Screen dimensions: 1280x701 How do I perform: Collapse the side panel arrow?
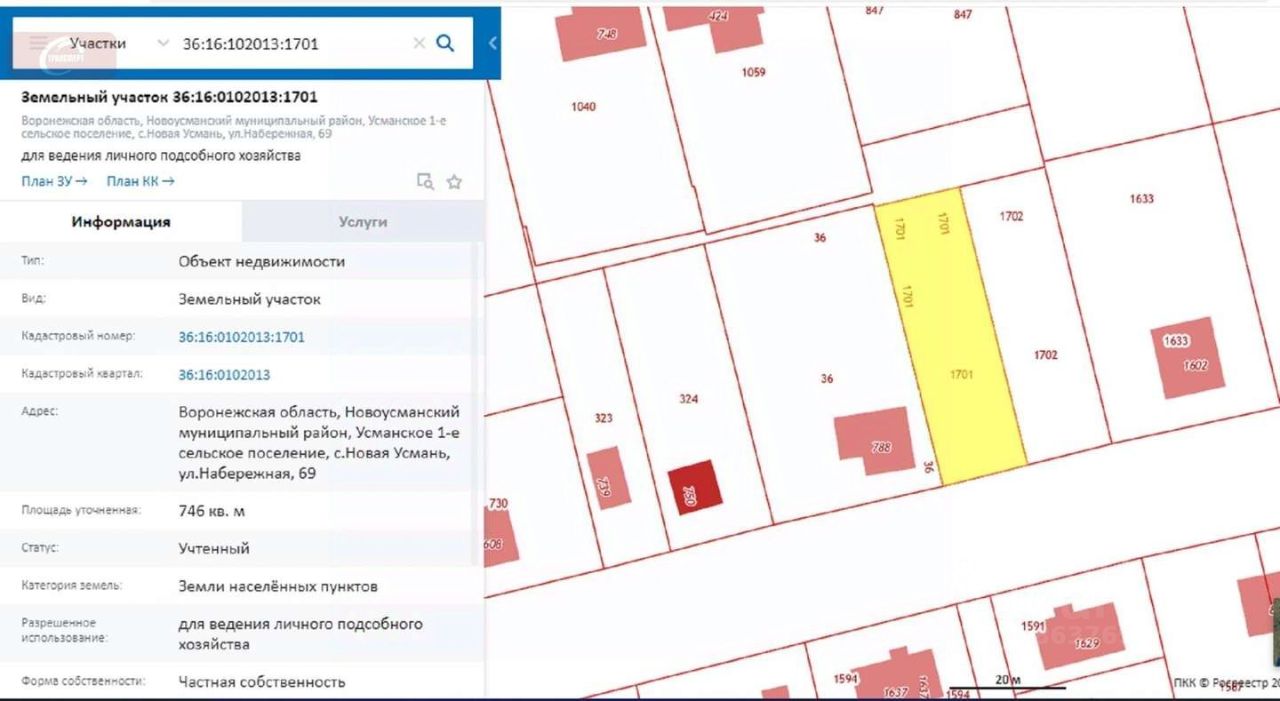coord(492,43)
